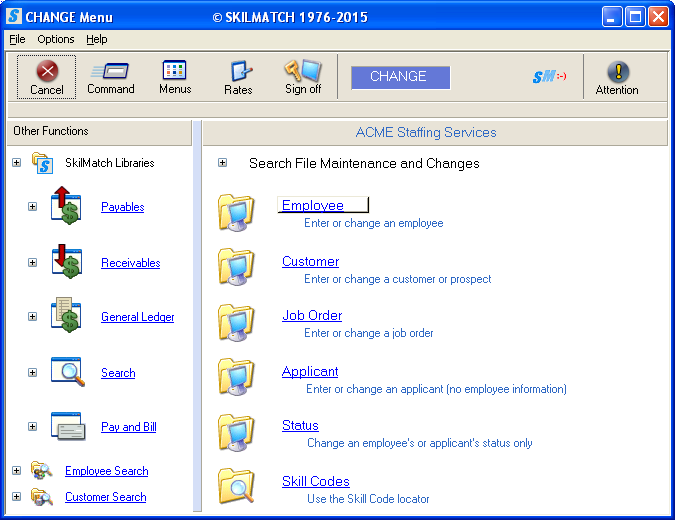This screenshot has height=520, width=675.
Task: Expand the Payables tree node
Action: click(x=32, y=207)
